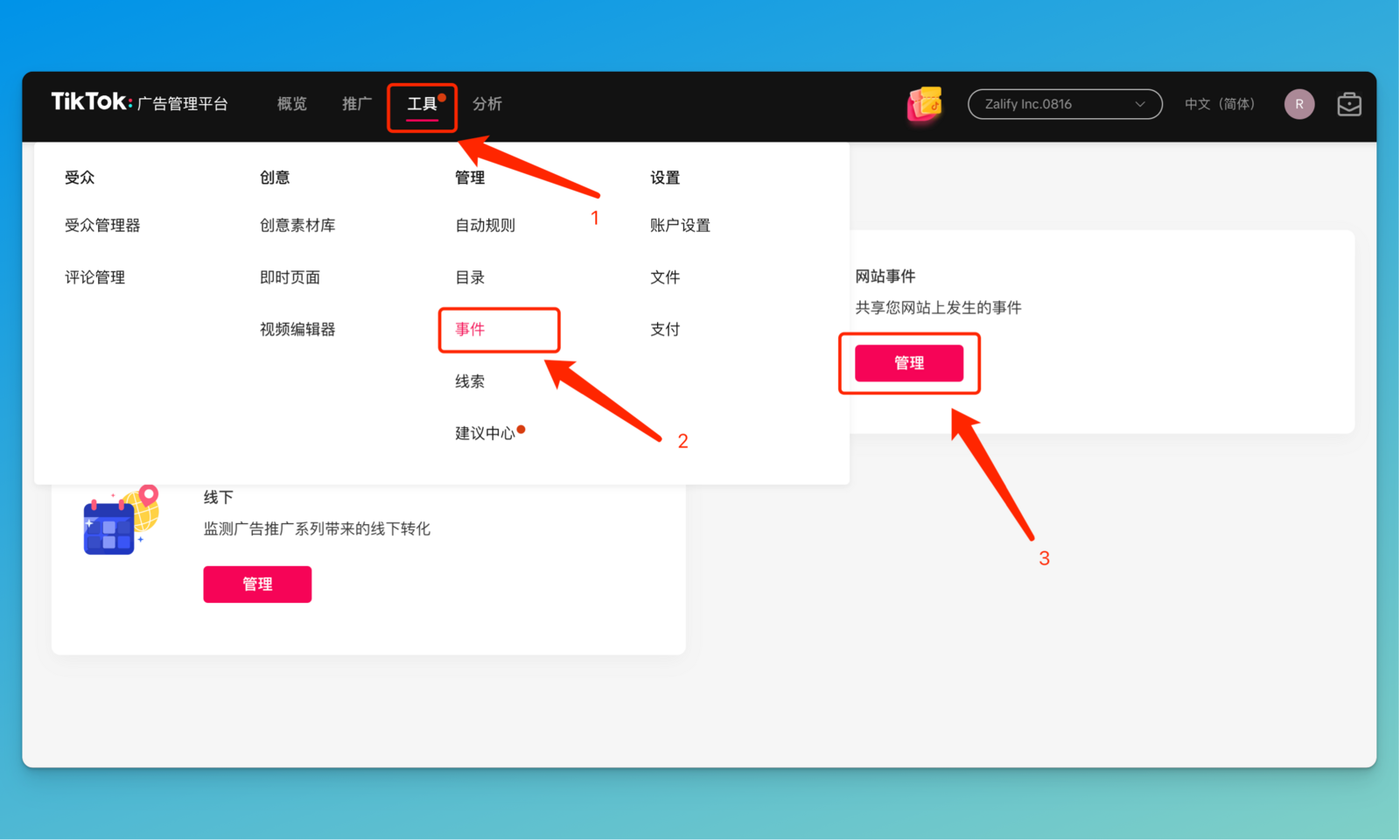1400x840 pixels.
Task: Click the TikTok logo in header
Action: tap(91, 102)
